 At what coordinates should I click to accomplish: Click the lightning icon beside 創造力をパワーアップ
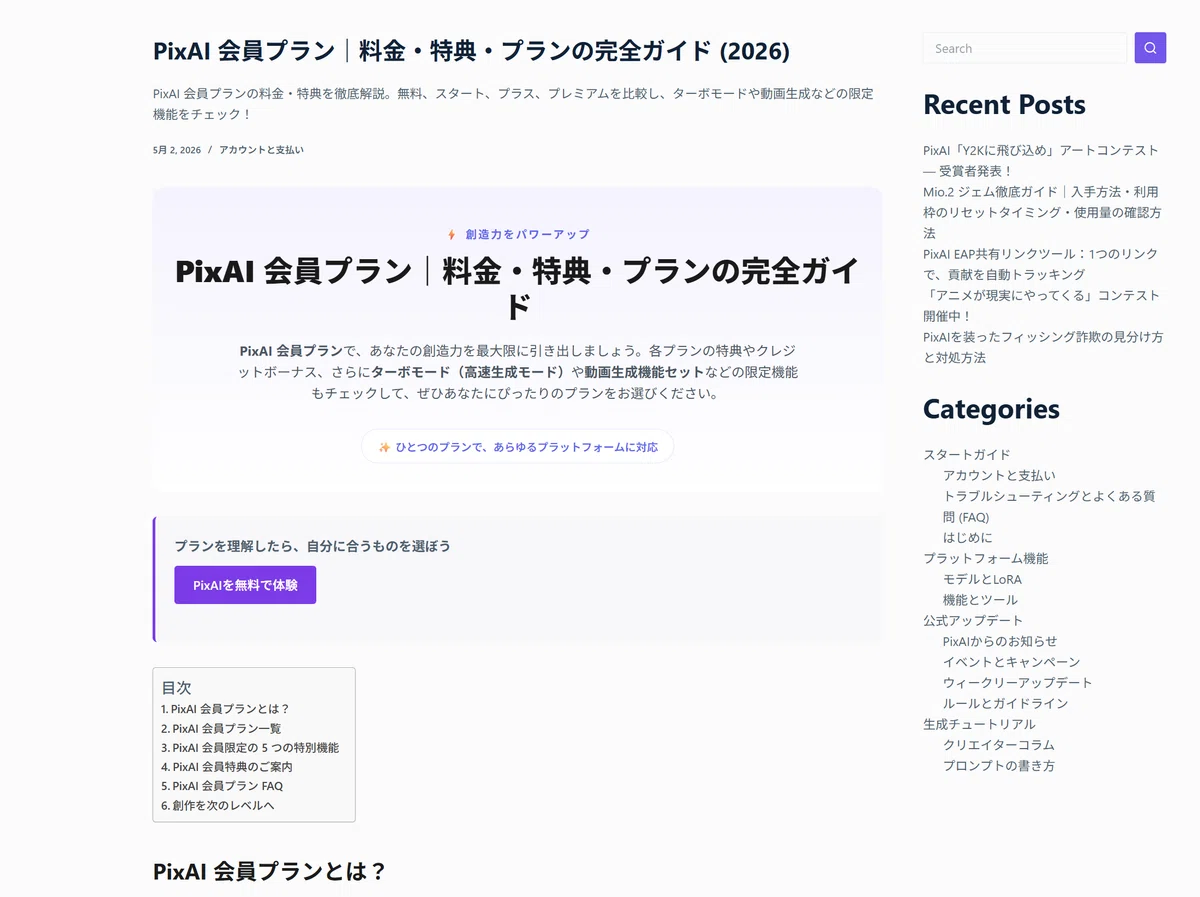(452, 234)
